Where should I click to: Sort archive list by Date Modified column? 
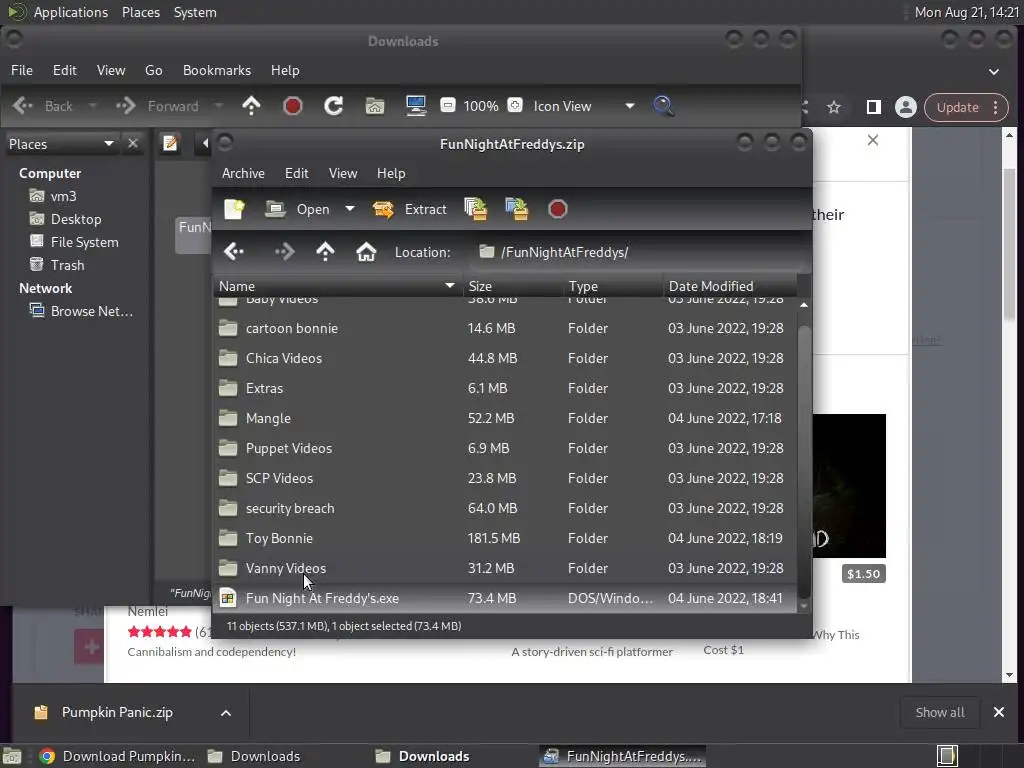point(730,286)
